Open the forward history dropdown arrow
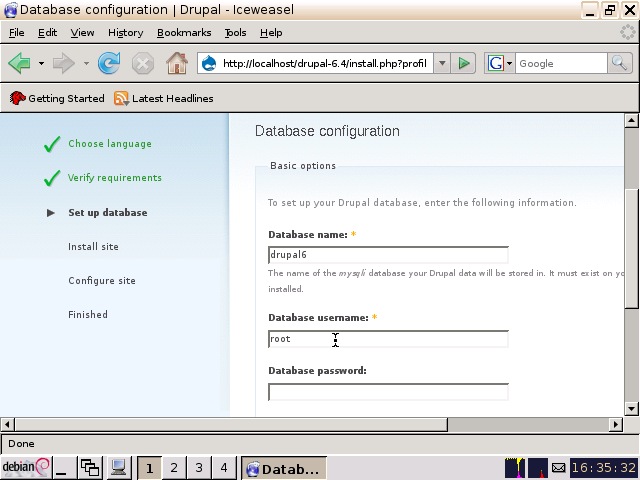640x480 pixels. point(86,63)
